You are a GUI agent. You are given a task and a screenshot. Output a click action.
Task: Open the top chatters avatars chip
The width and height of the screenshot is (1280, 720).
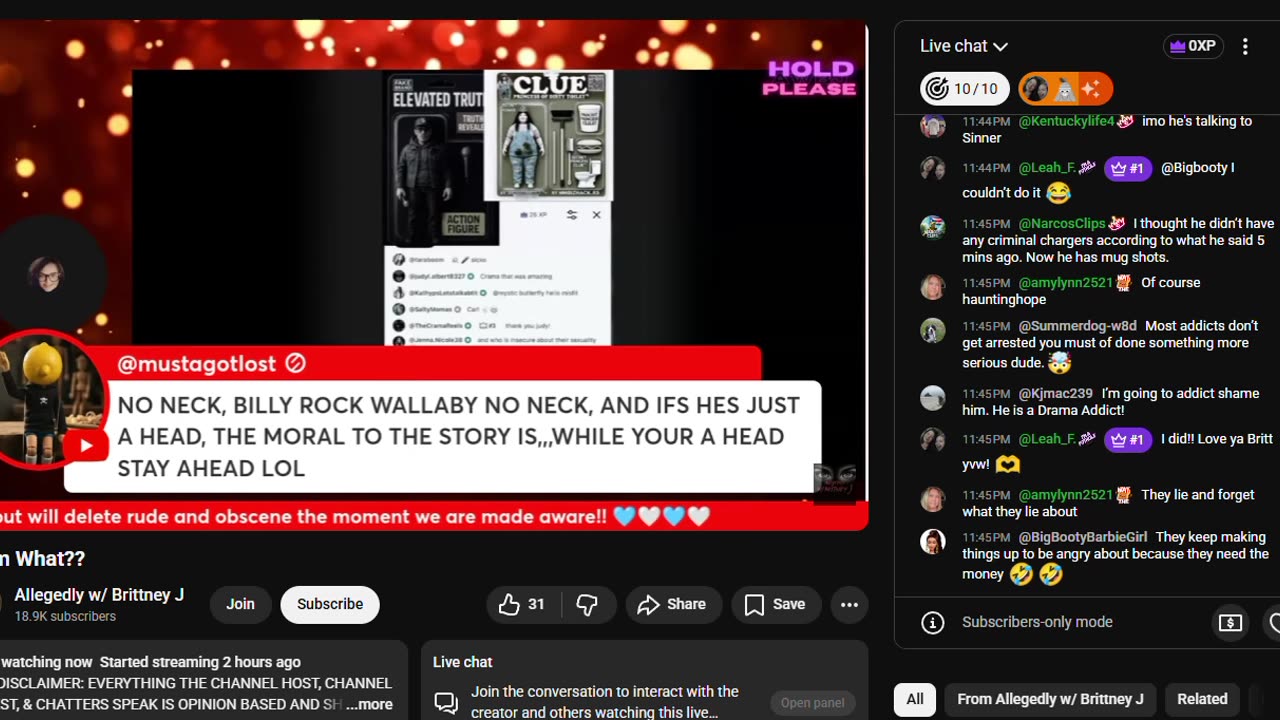(x=1065, y=89)
